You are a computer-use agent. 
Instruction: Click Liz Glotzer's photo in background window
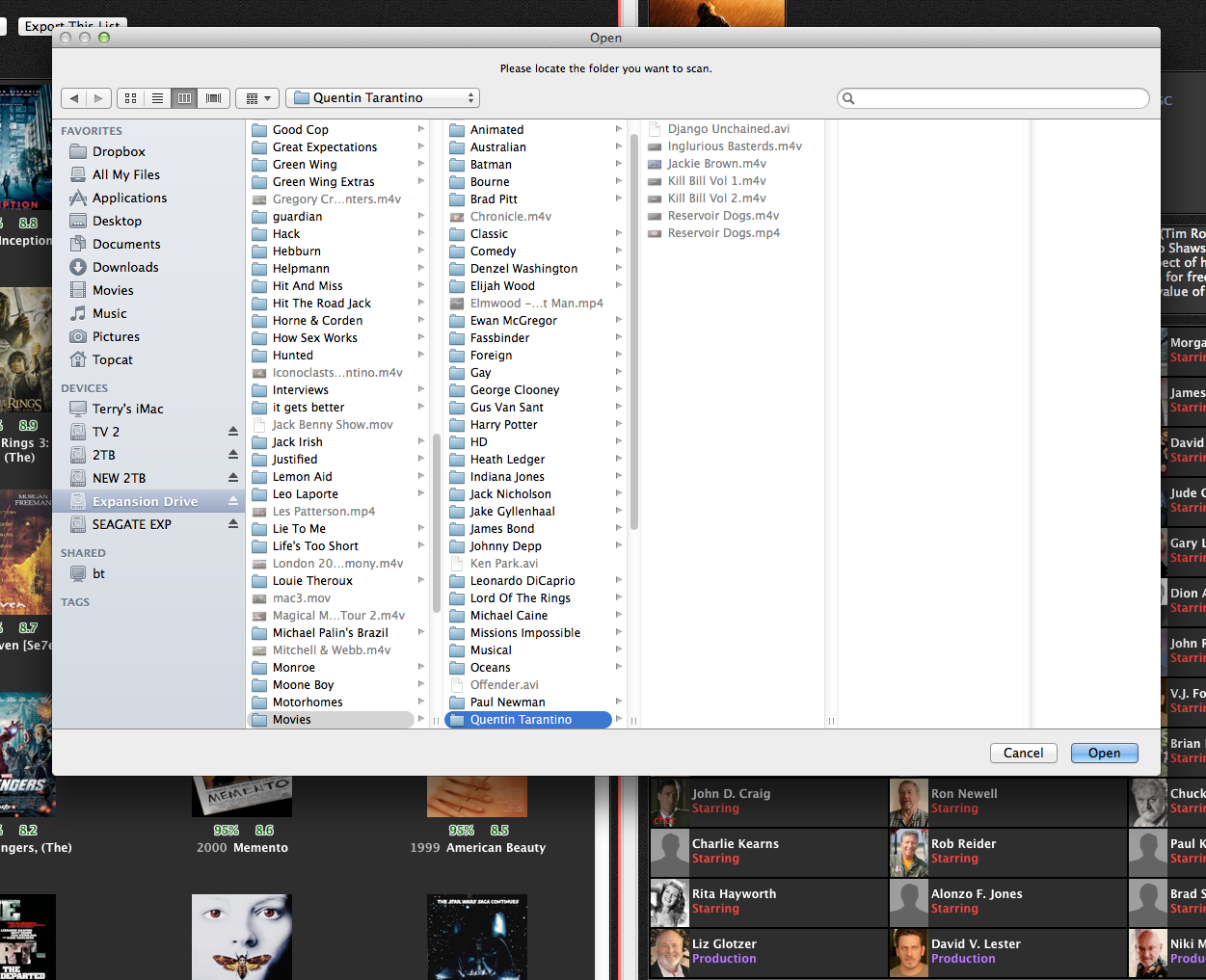click(x=669, y=953)
